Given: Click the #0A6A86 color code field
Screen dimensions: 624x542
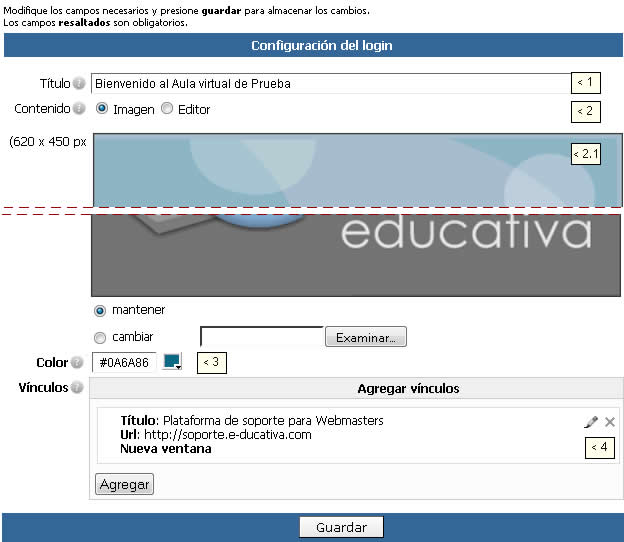Looking at the screenshot, I should click(x=124, y=363).
